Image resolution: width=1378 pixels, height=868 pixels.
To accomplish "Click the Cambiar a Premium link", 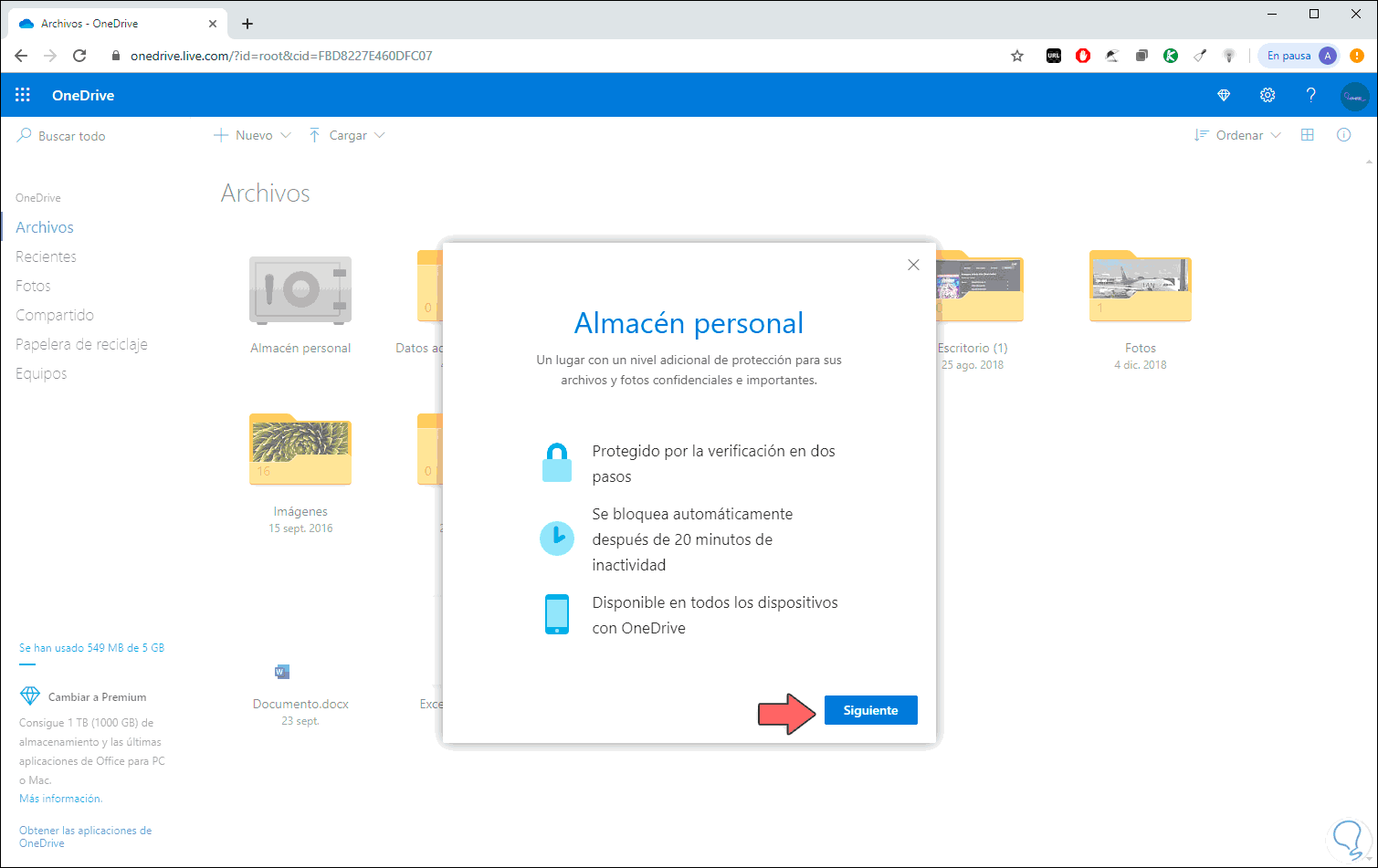I will click(97, 697).
